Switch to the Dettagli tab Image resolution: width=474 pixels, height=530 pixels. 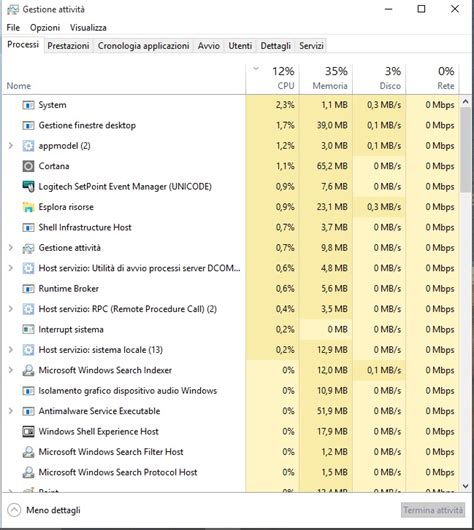276,46
